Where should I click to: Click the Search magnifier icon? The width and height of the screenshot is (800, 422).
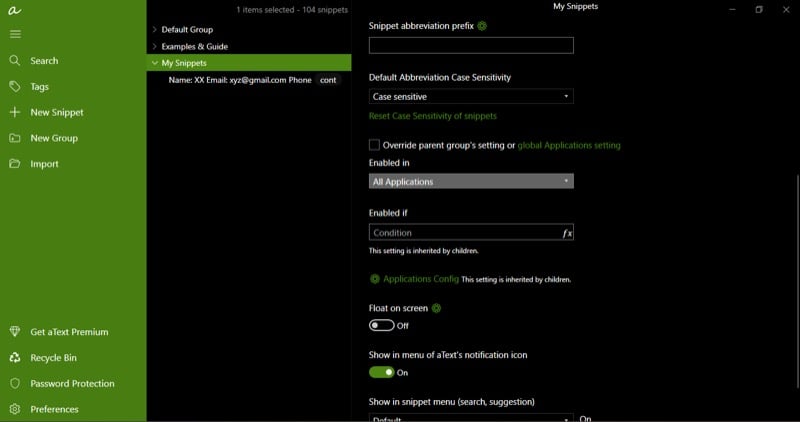15,61
